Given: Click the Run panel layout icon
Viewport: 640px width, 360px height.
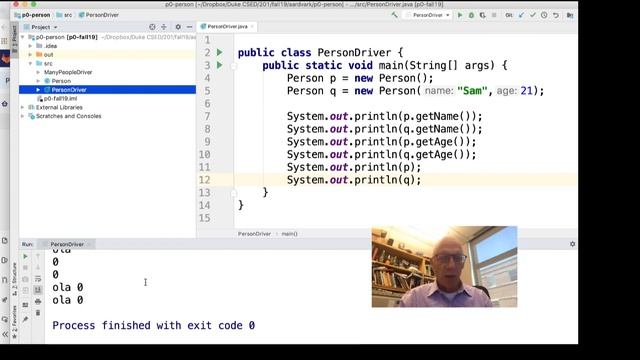Looking at the screenshot, I should pyautogui.click(x=25, y=305).
